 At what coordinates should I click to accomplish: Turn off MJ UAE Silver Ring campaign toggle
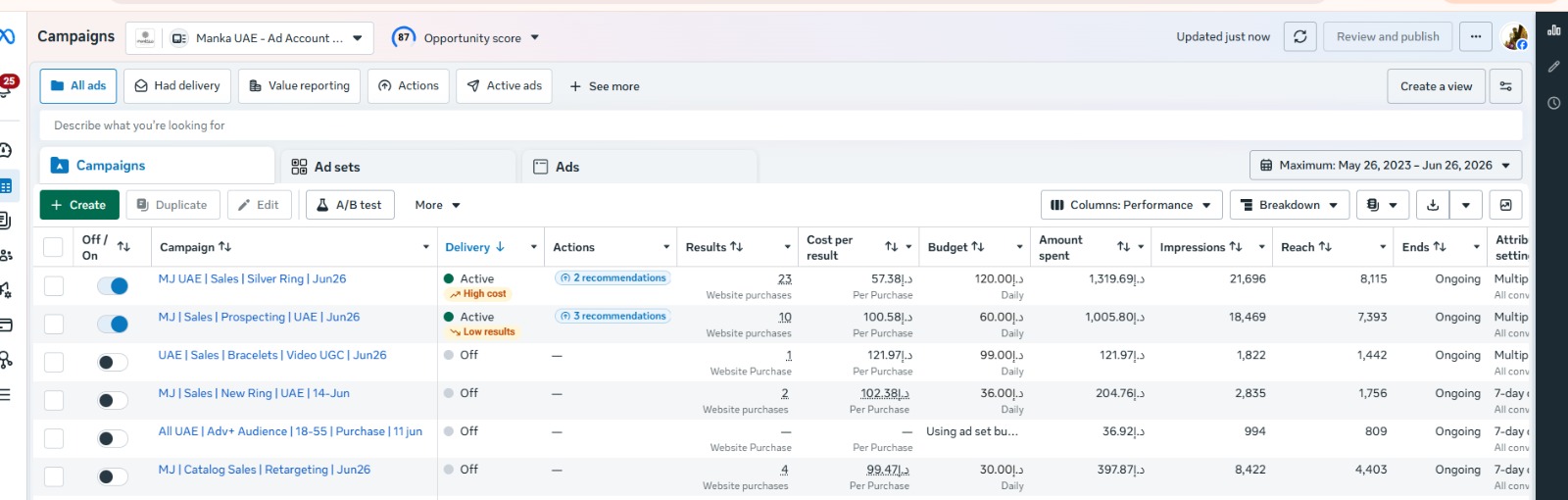pos(113,286)
